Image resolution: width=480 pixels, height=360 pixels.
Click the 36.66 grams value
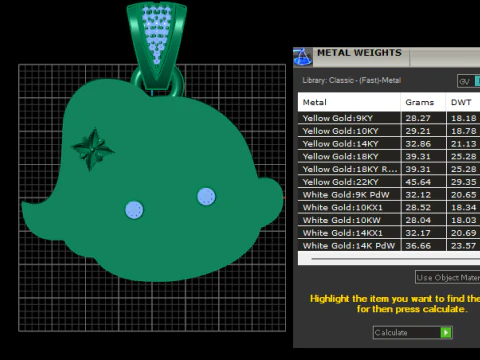point(418,246)
